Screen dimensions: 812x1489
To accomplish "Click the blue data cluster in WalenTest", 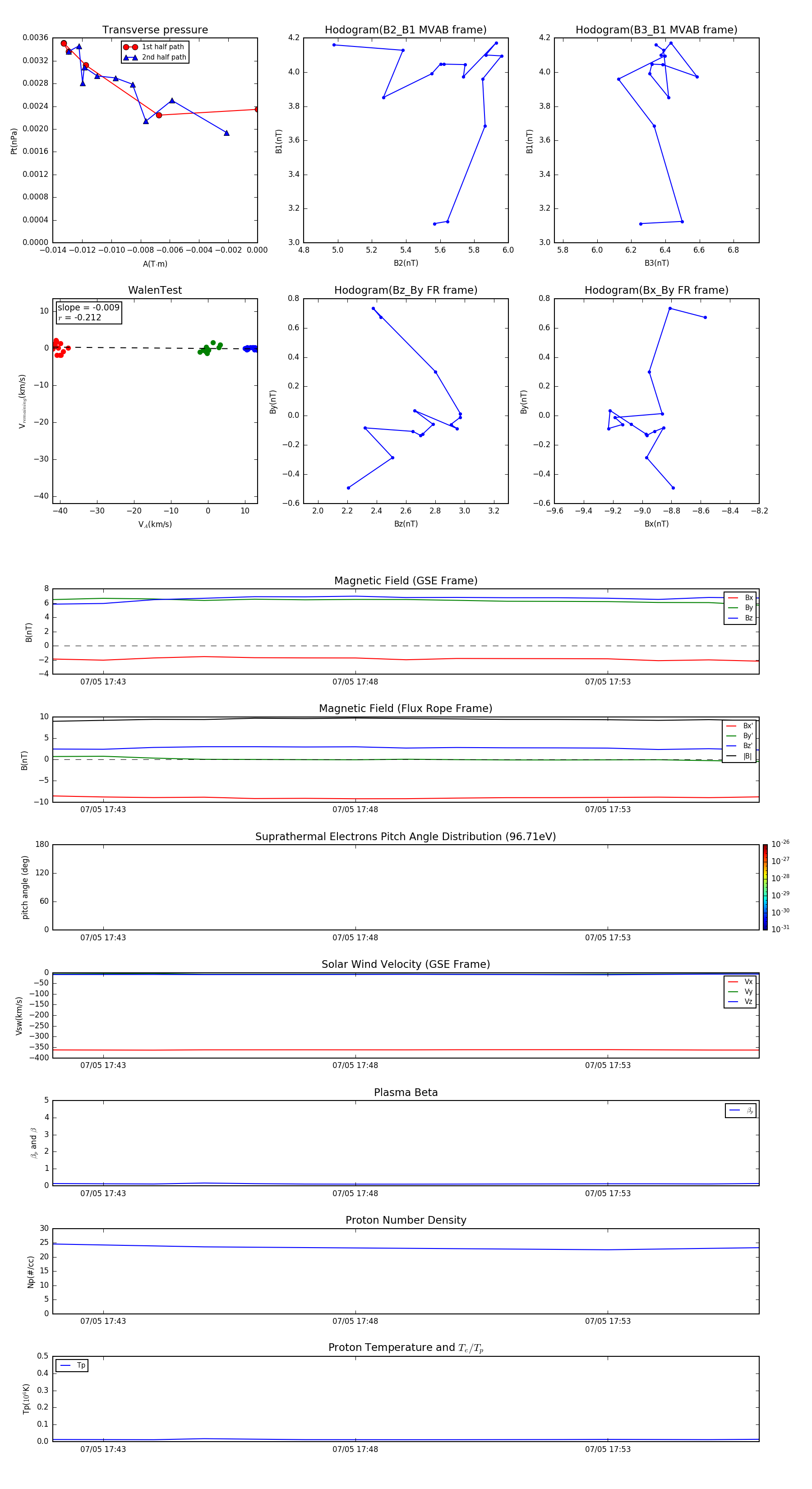I will click(x=250, y=348).
